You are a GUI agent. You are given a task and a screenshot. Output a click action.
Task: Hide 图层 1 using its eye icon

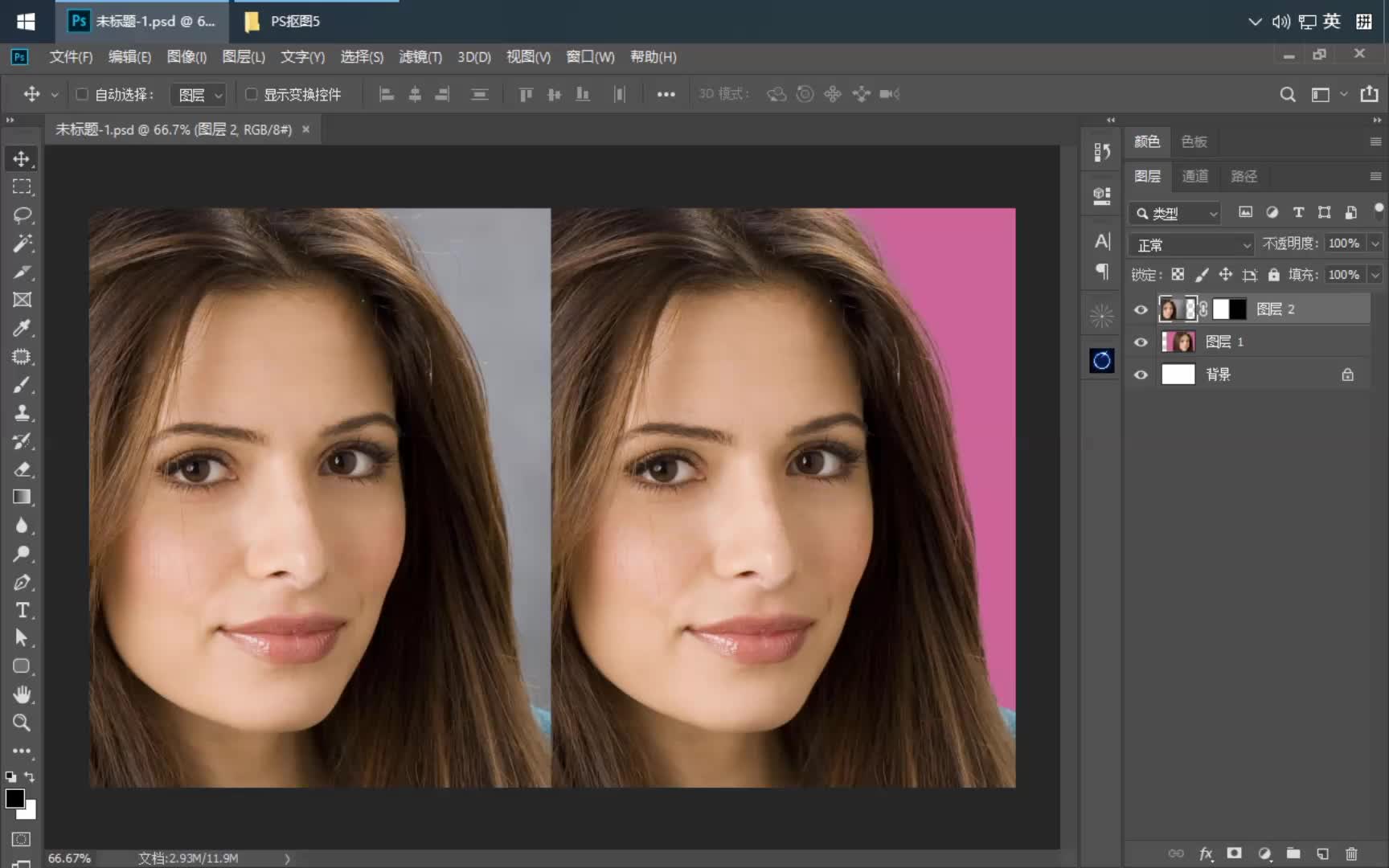[1141, 342]
